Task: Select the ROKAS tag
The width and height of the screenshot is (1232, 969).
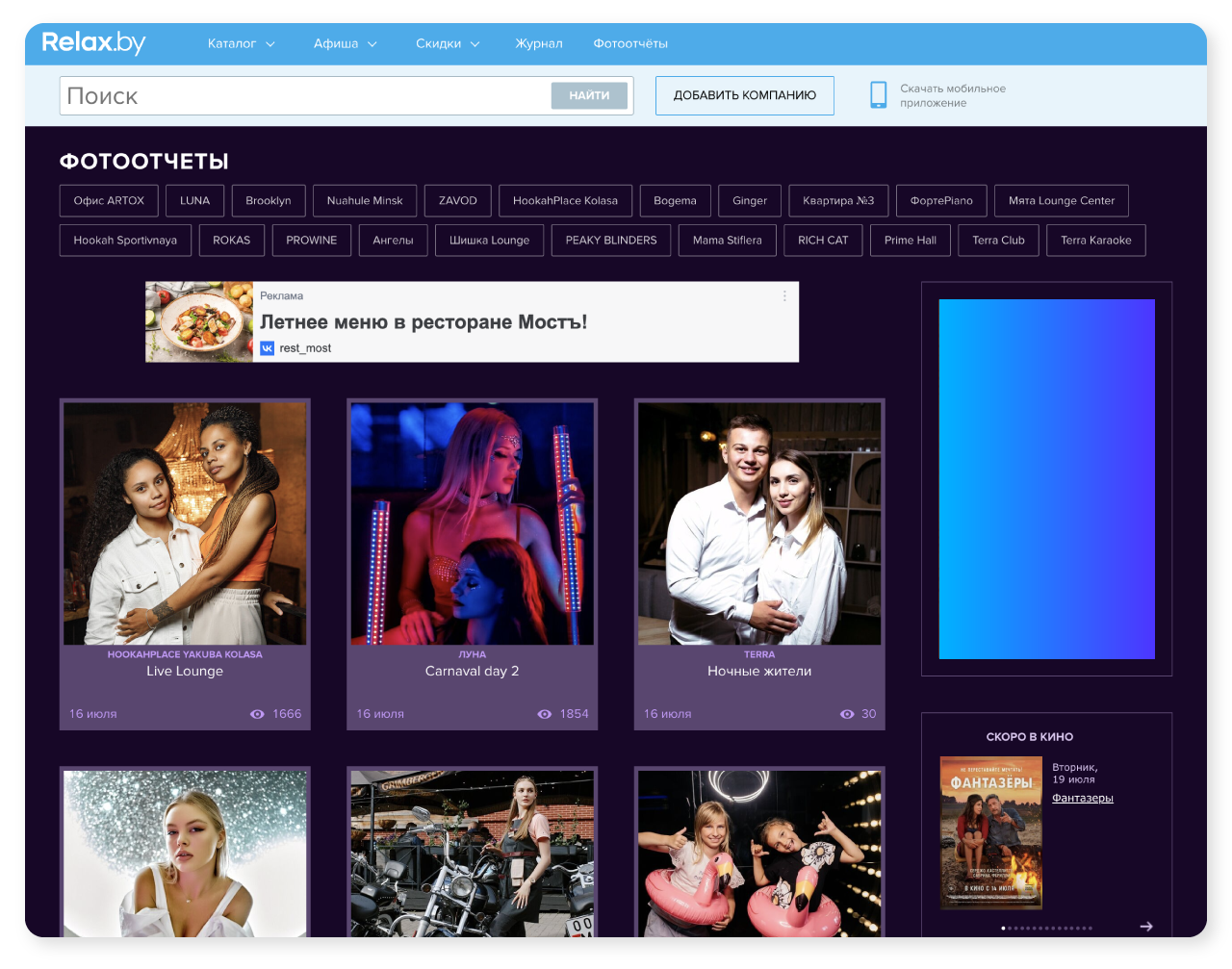Action: [231, 240]
